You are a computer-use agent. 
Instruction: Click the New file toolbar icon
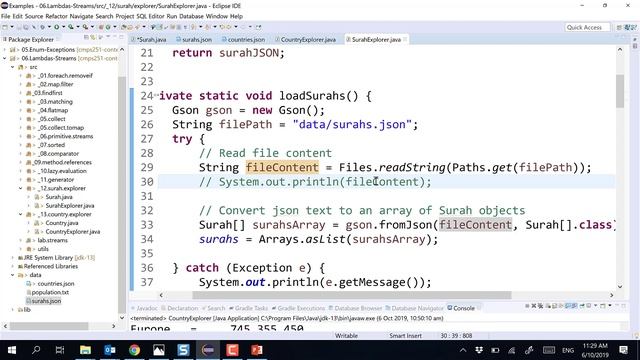point(5,27)
